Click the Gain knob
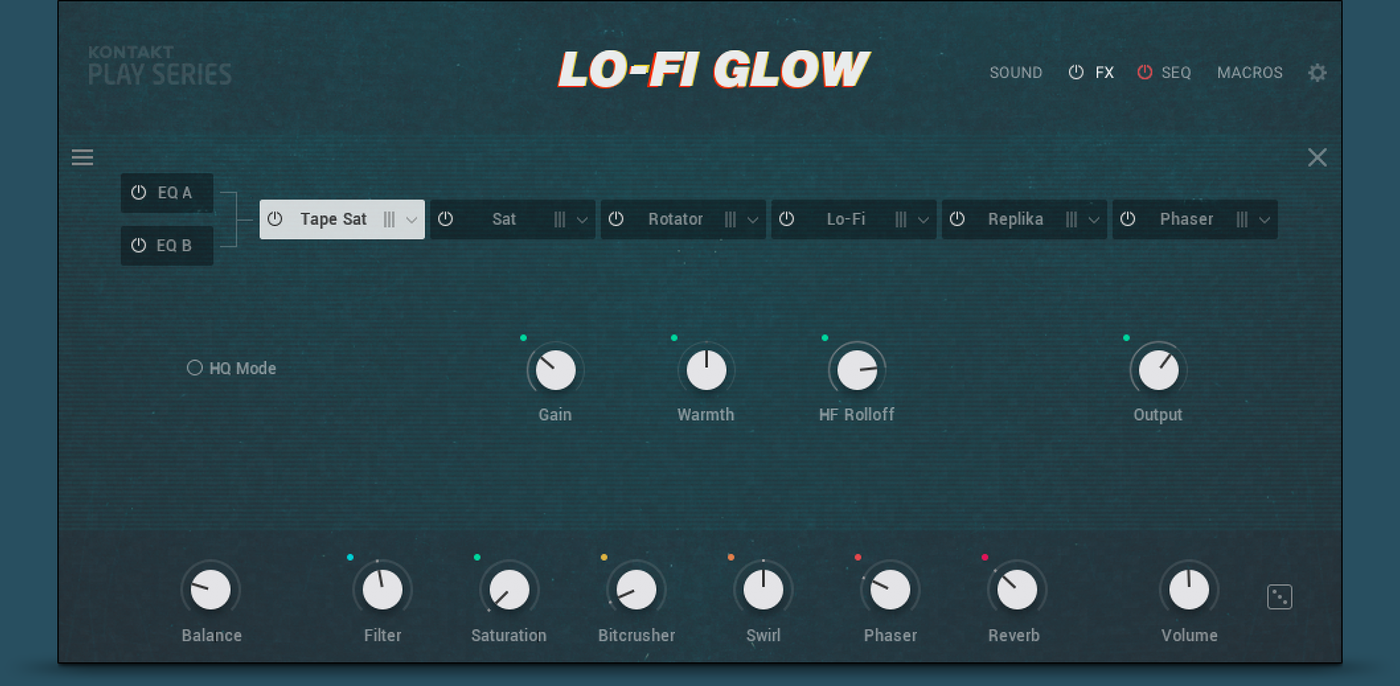 click(555, 370)
